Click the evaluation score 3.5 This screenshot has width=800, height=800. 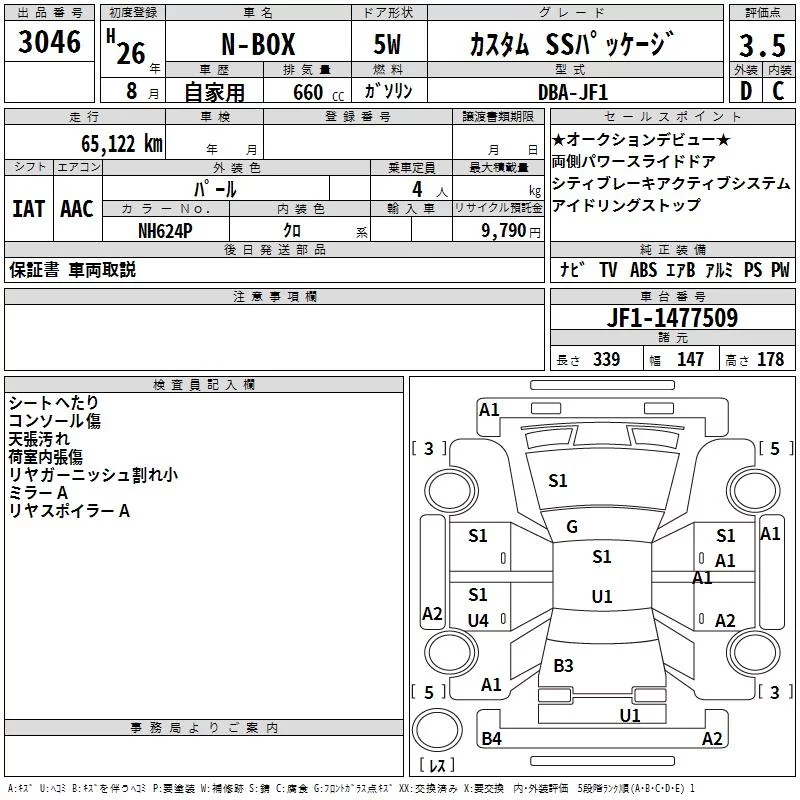point(762,45)
